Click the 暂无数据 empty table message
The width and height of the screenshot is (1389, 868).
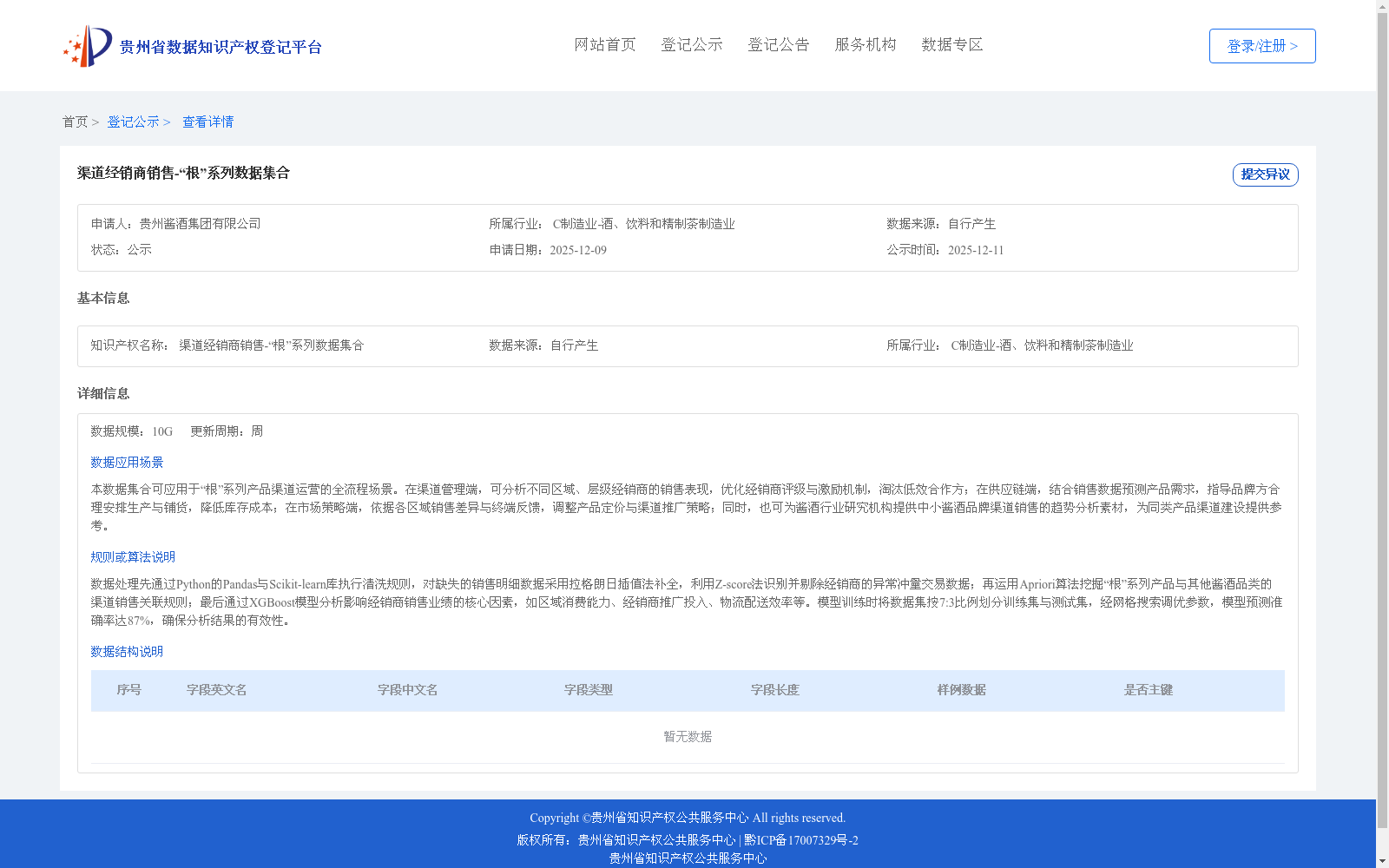(688, 737)
